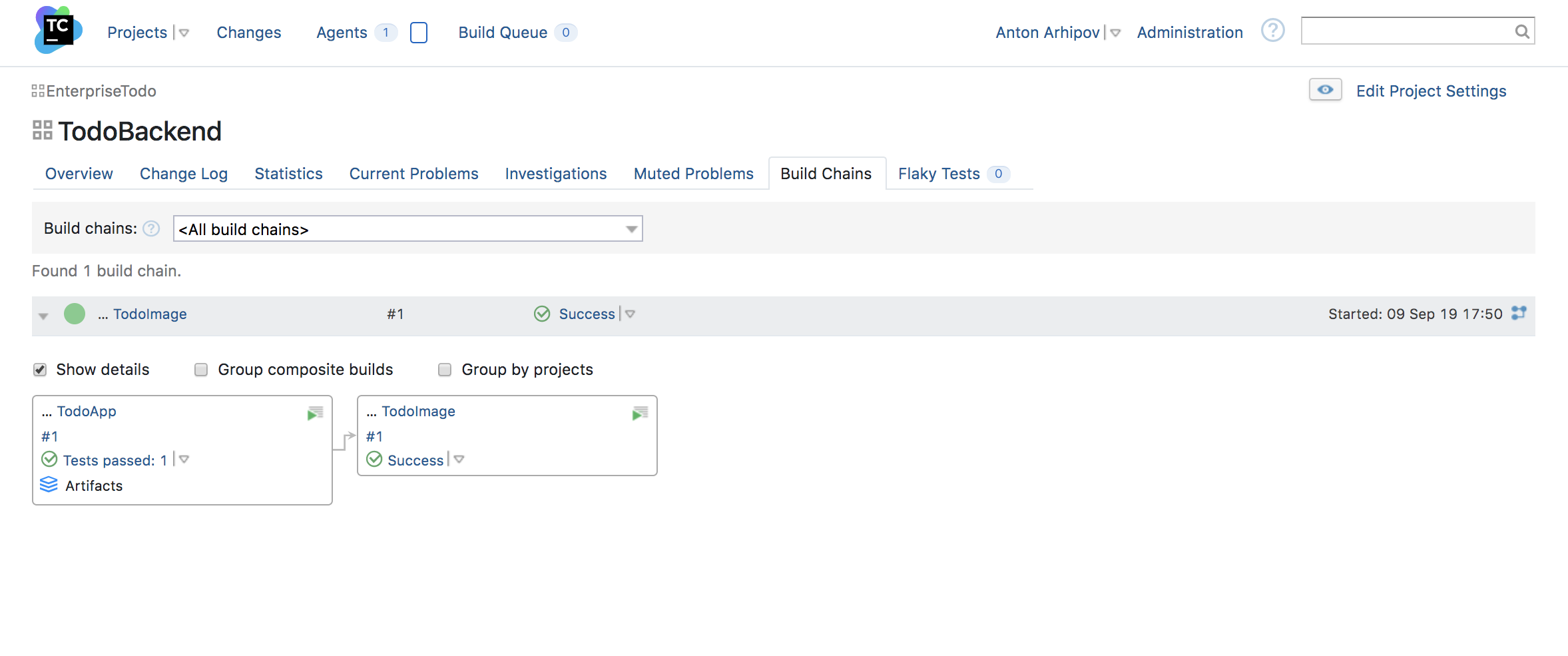Open the Flaky Tests tab
Viewport: 1568px width, 656px height.
[939, 174]
